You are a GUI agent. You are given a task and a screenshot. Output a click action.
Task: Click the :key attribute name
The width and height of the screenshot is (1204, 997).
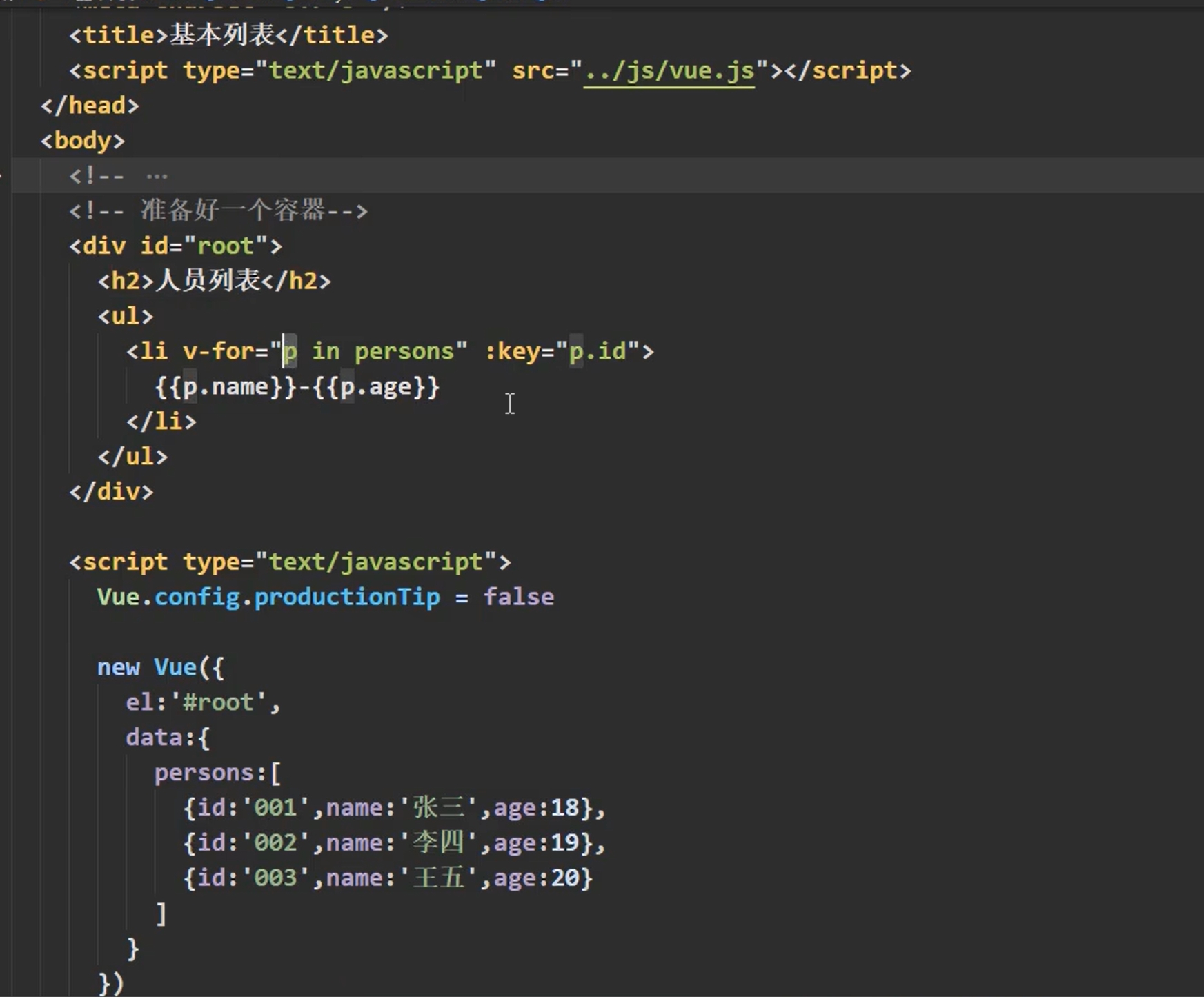pyautogui.click(x=512, y=351)
